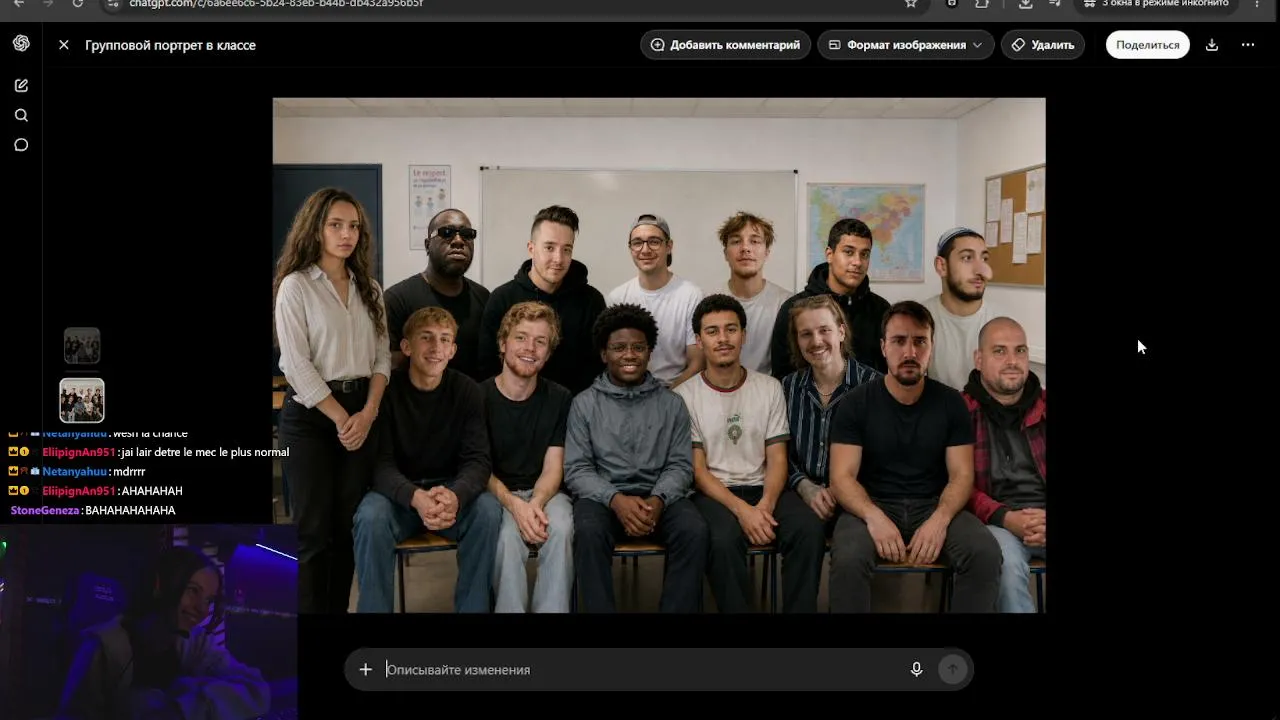Expand the Формат изображения dropdown
Viewport: 1280px width, 720px height.
(906, 45)
